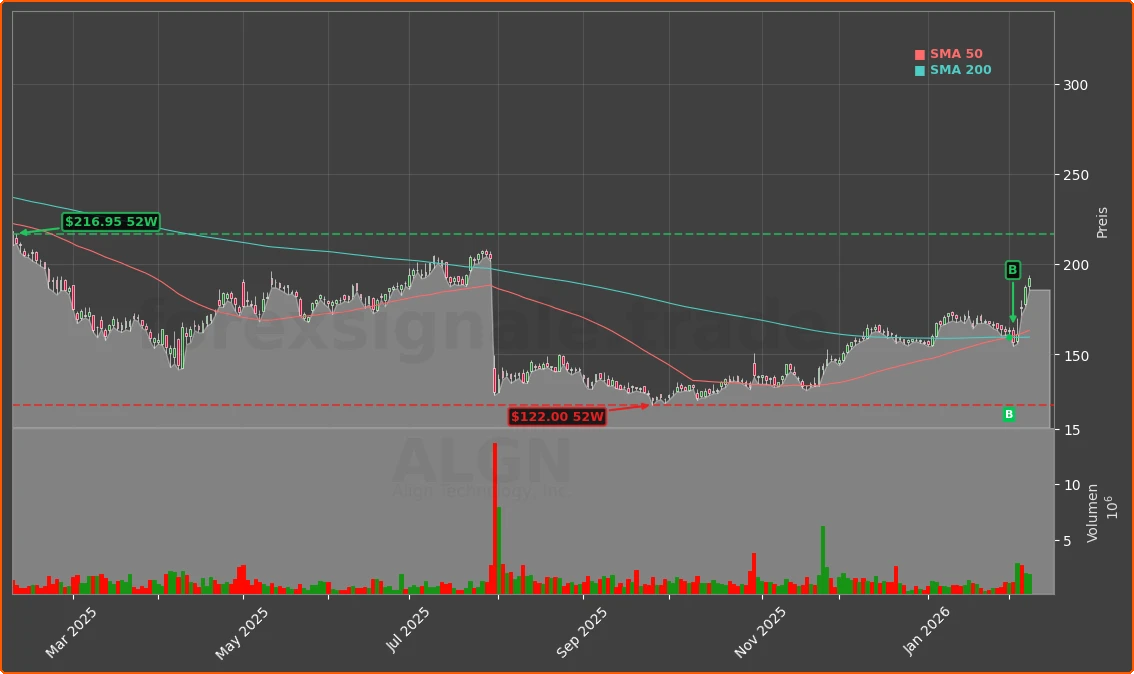Image resolution: width=1134 pixels, height=674 pixels.
Task: Select the green B buy signal marker
Action: pos(1011,267)
